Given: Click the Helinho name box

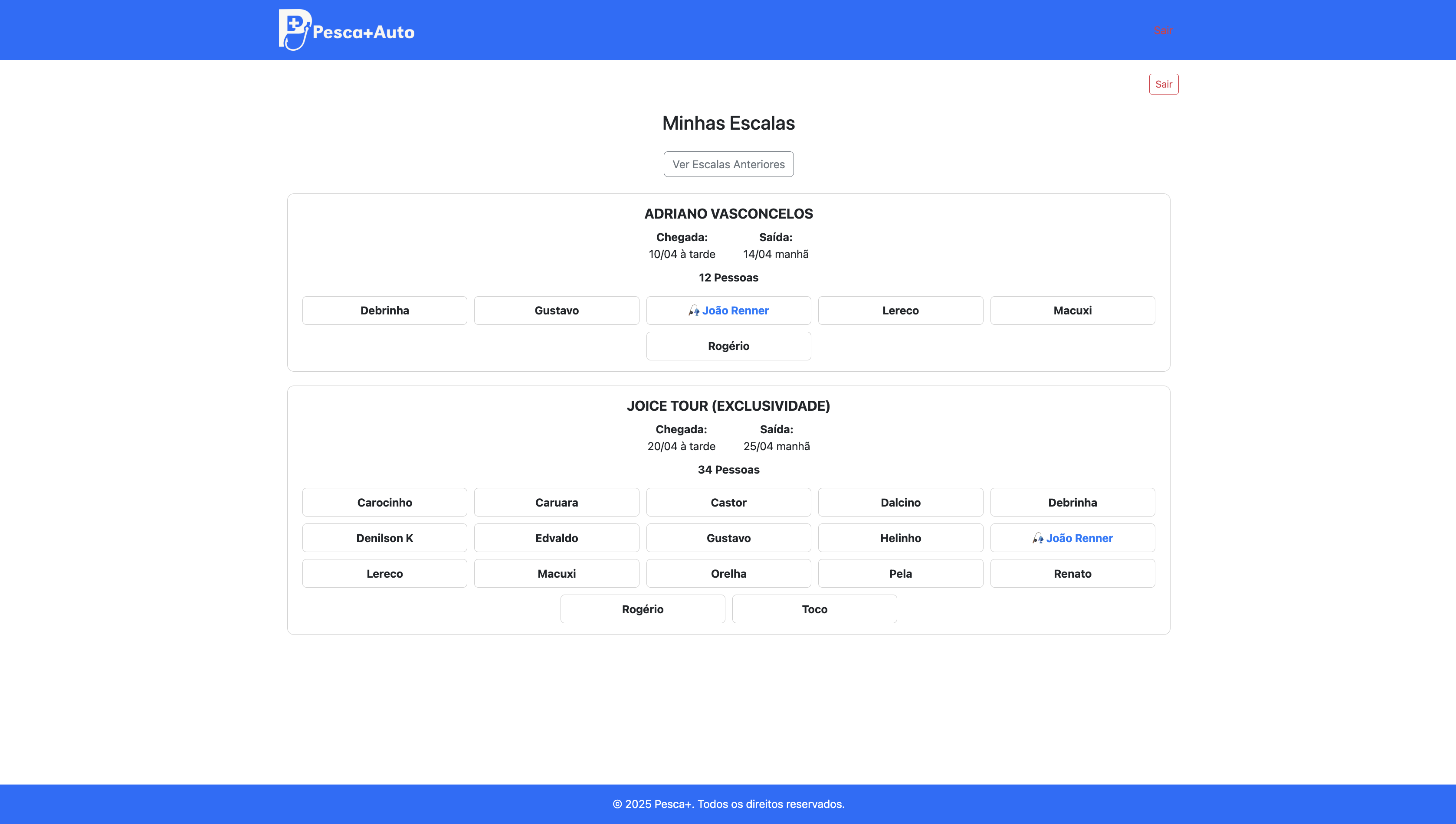Looking at the screenshot, I should [x=900, y=538].
